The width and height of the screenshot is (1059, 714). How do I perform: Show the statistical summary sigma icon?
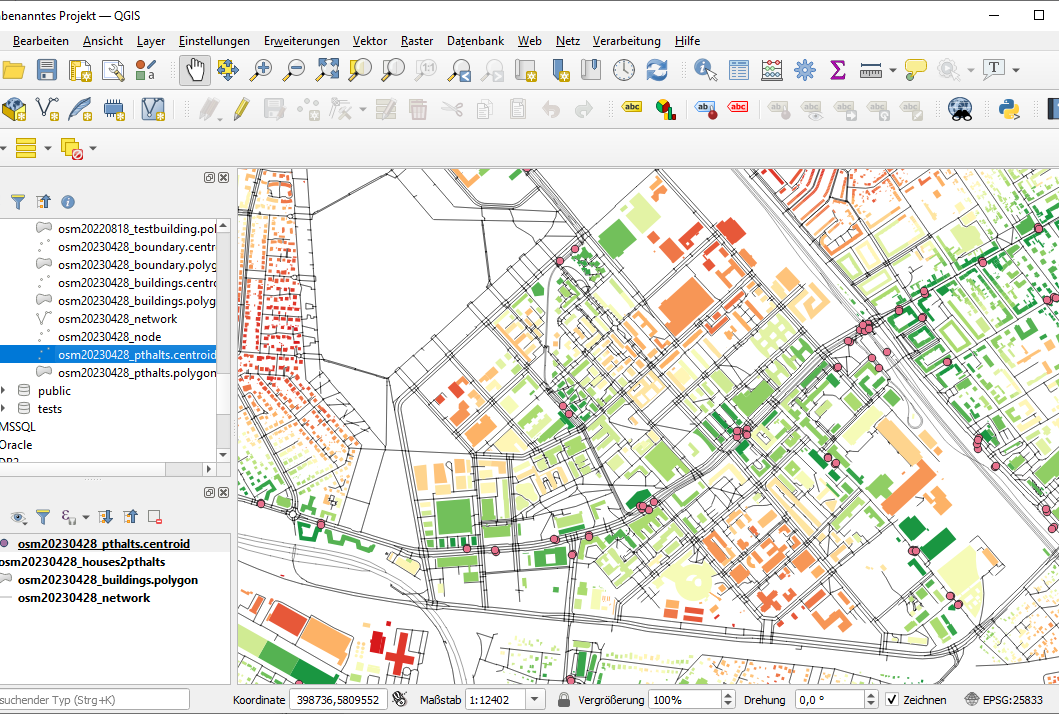point(838,70)
